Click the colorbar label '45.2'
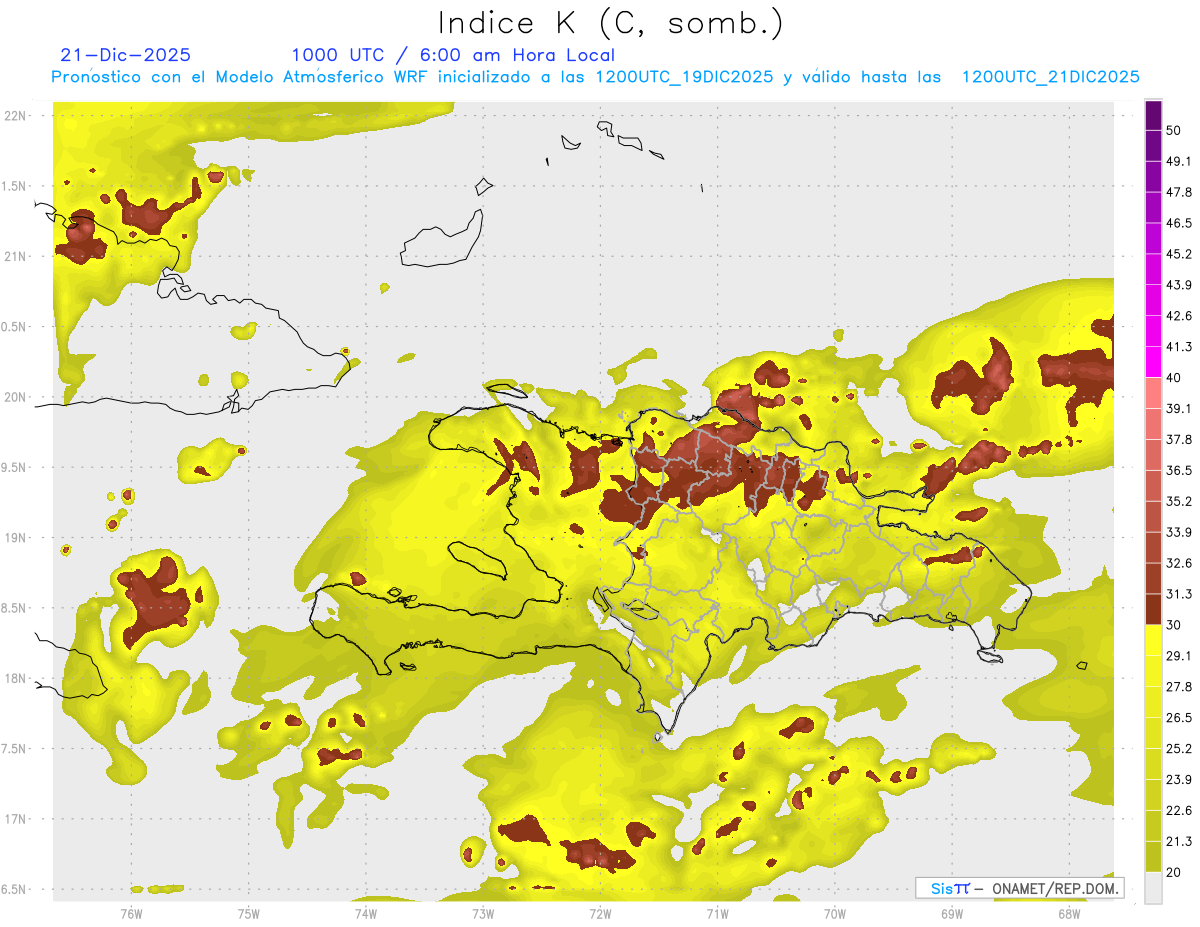1200x927 pixels. tap(1179, 255)
